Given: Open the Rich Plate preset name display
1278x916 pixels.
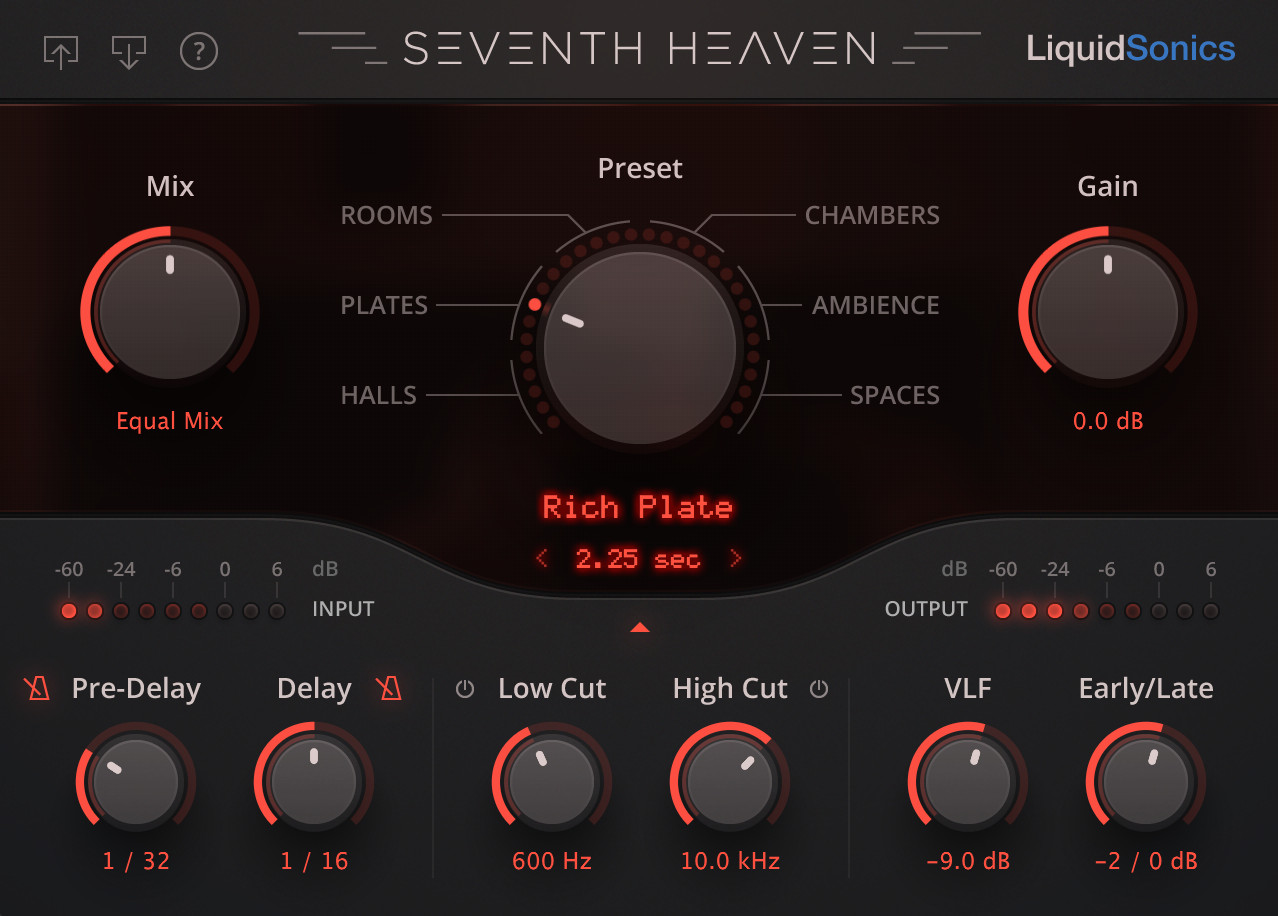Looking at the screenshot, I should click(x=638, y=508).
